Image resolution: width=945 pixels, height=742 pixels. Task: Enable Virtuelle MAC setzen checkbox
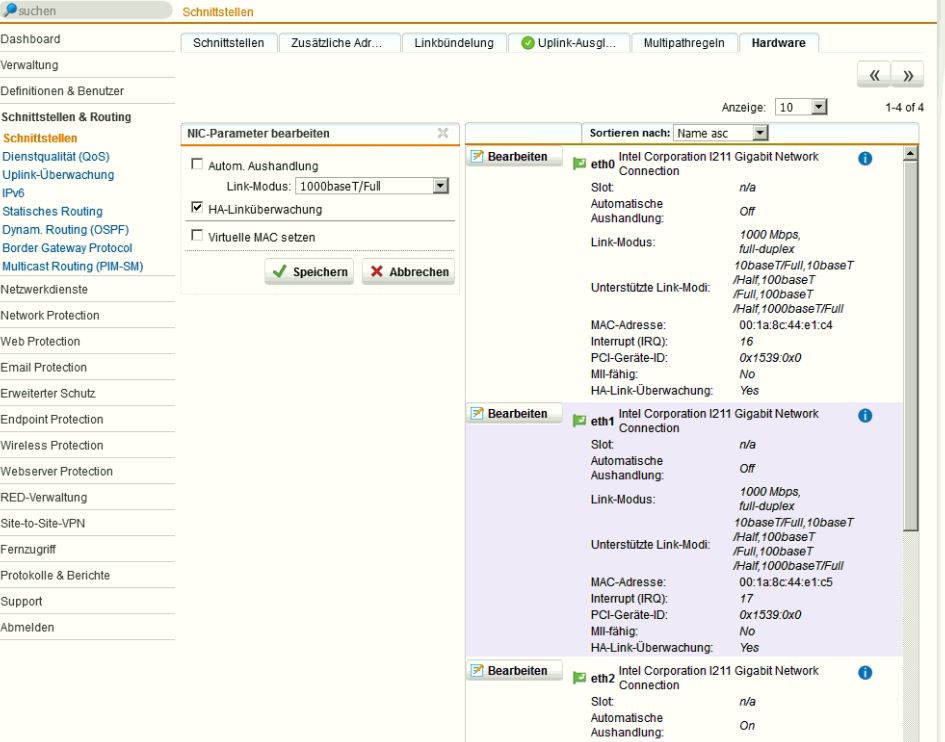click(x=197, y=237)
